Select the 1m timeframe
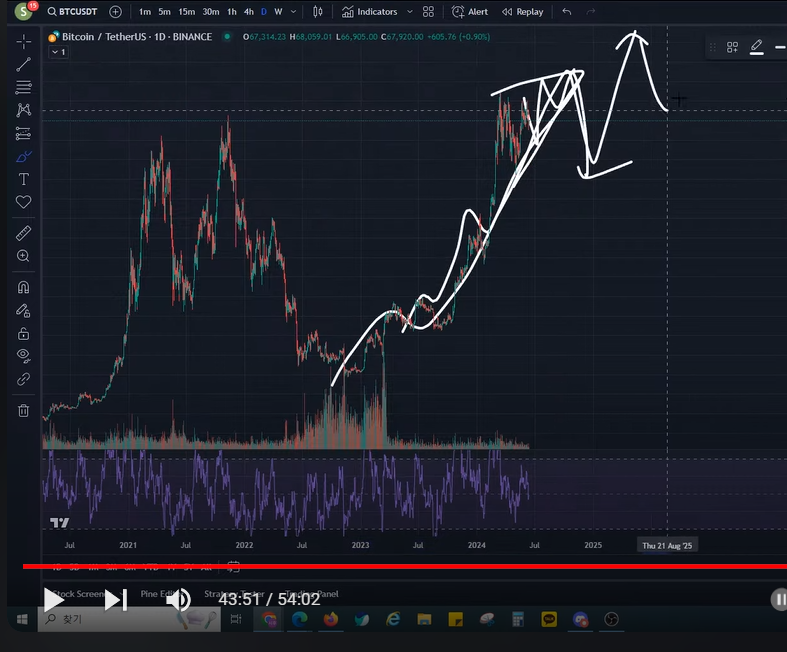This screenshot has height=652, width=787. [145, 12]
